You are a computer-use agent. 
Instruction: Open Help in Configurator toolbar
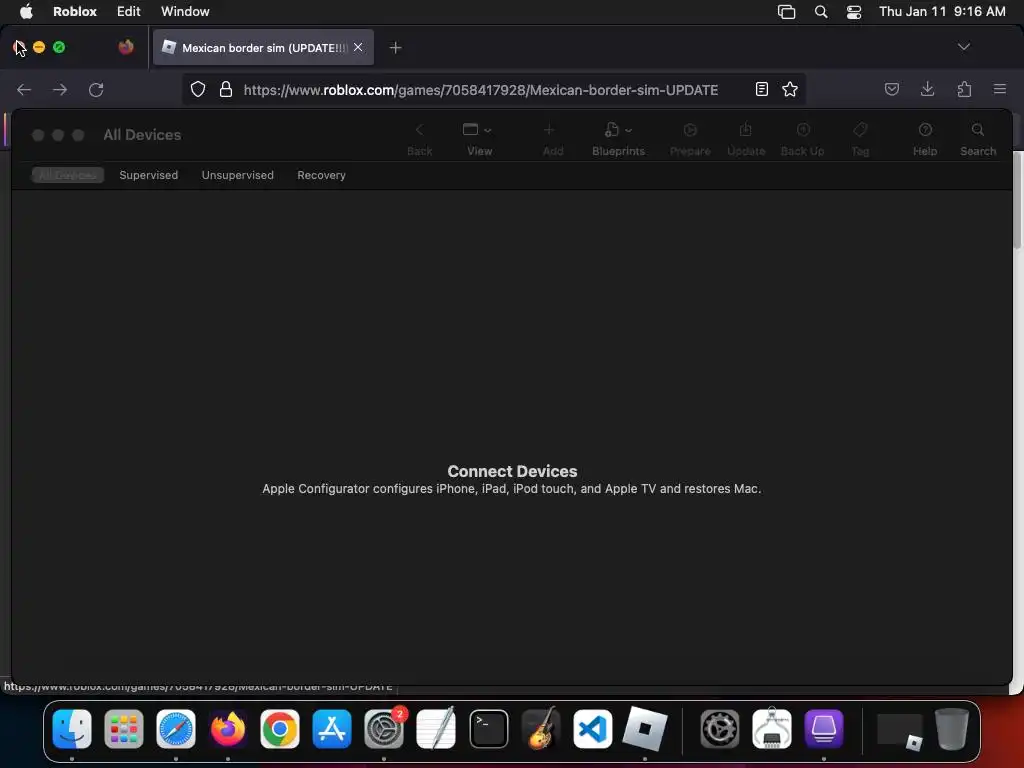coord(925,139)
